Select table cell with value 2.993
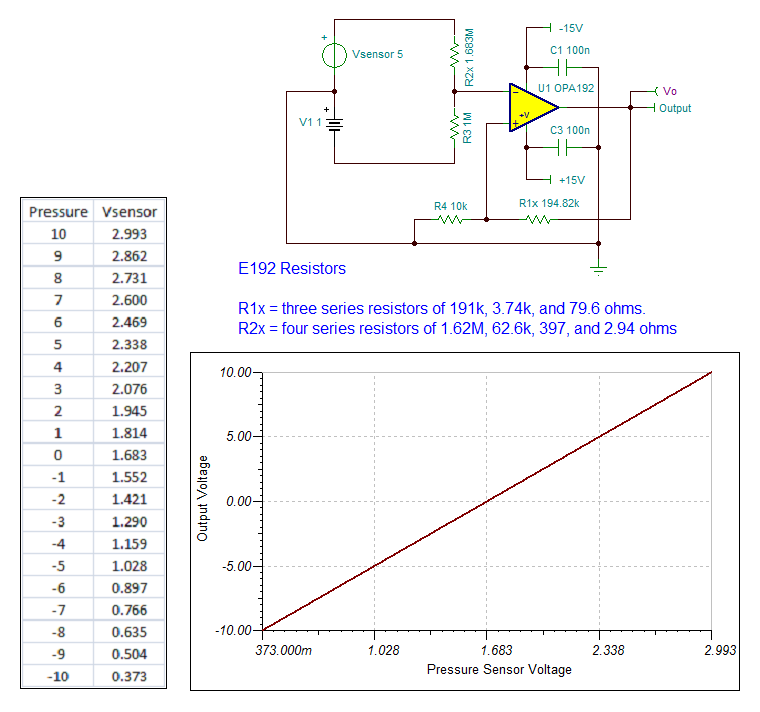Image resolution: width=760 pixels, height=712 pixels. 129,234
